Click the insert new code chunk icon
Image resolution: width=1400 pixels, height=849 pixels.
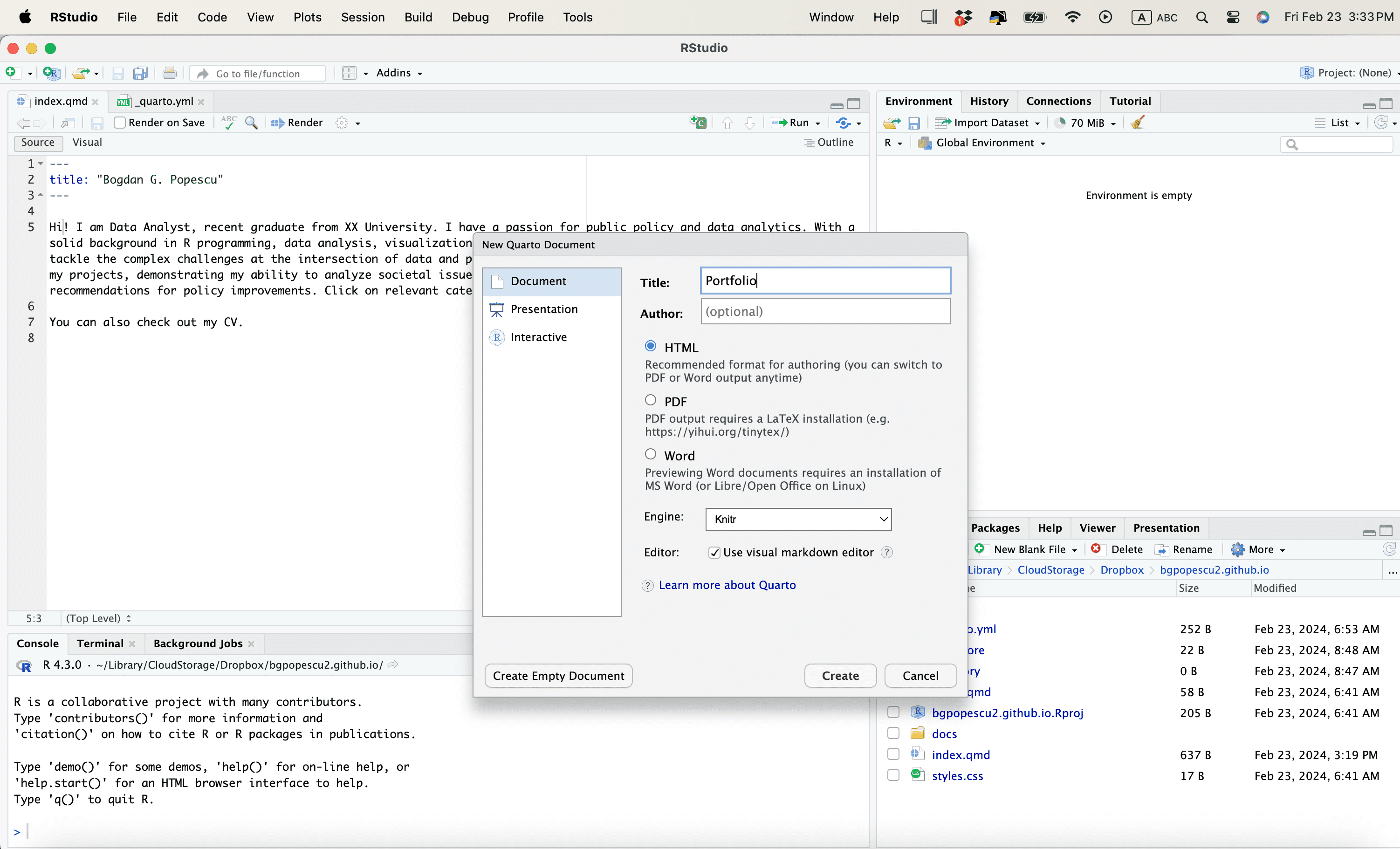click(698, 123)
